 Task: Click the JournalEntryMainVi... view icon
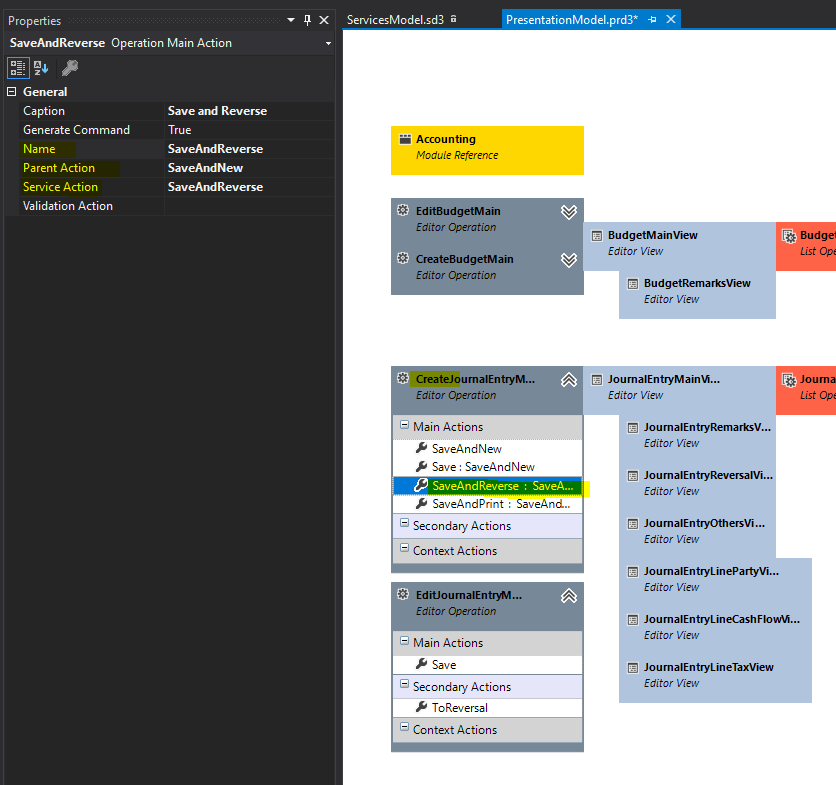(597, 380)
